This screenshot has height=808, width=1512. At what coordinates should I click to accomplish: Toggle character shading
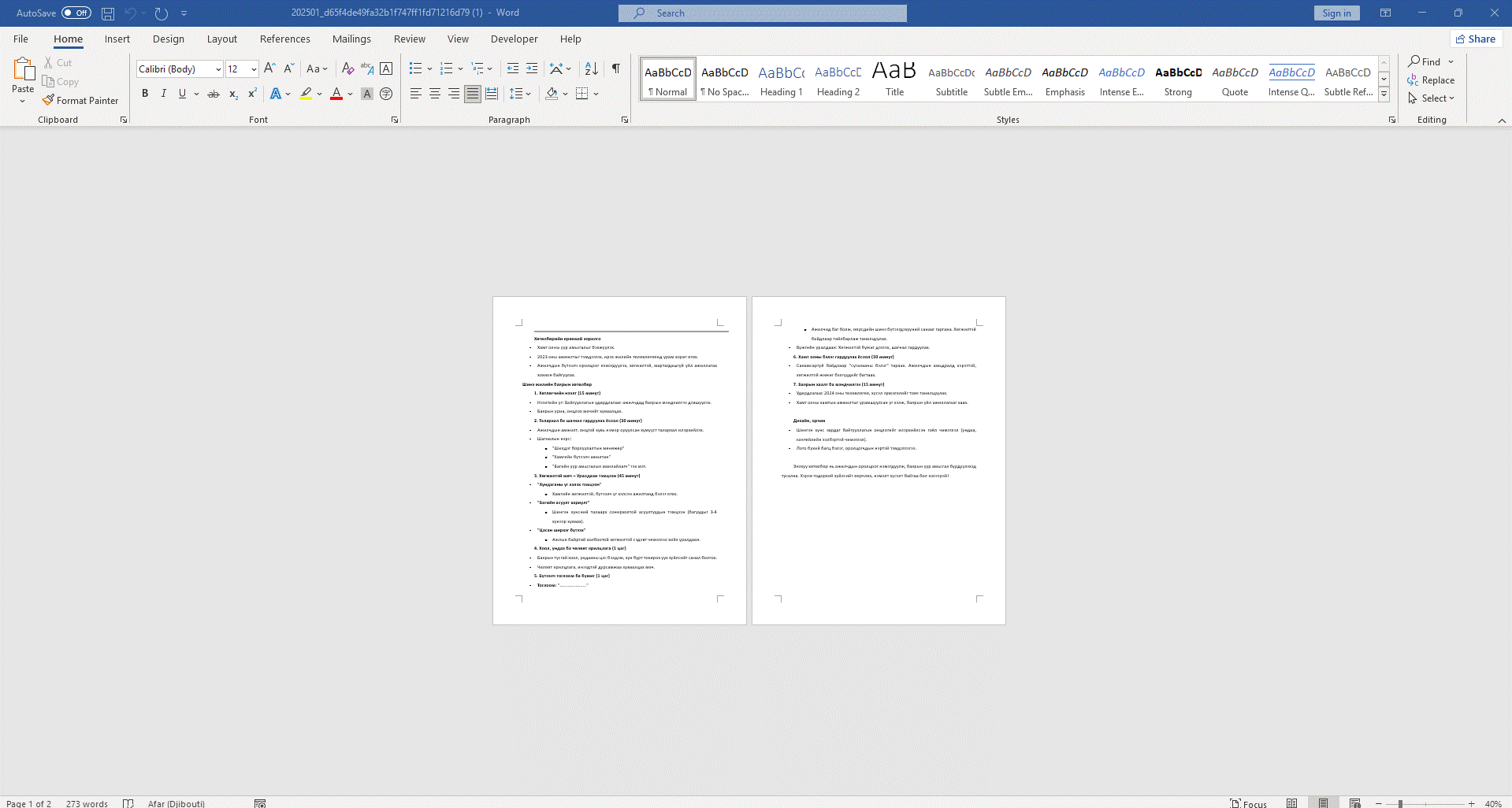point(367,94)
